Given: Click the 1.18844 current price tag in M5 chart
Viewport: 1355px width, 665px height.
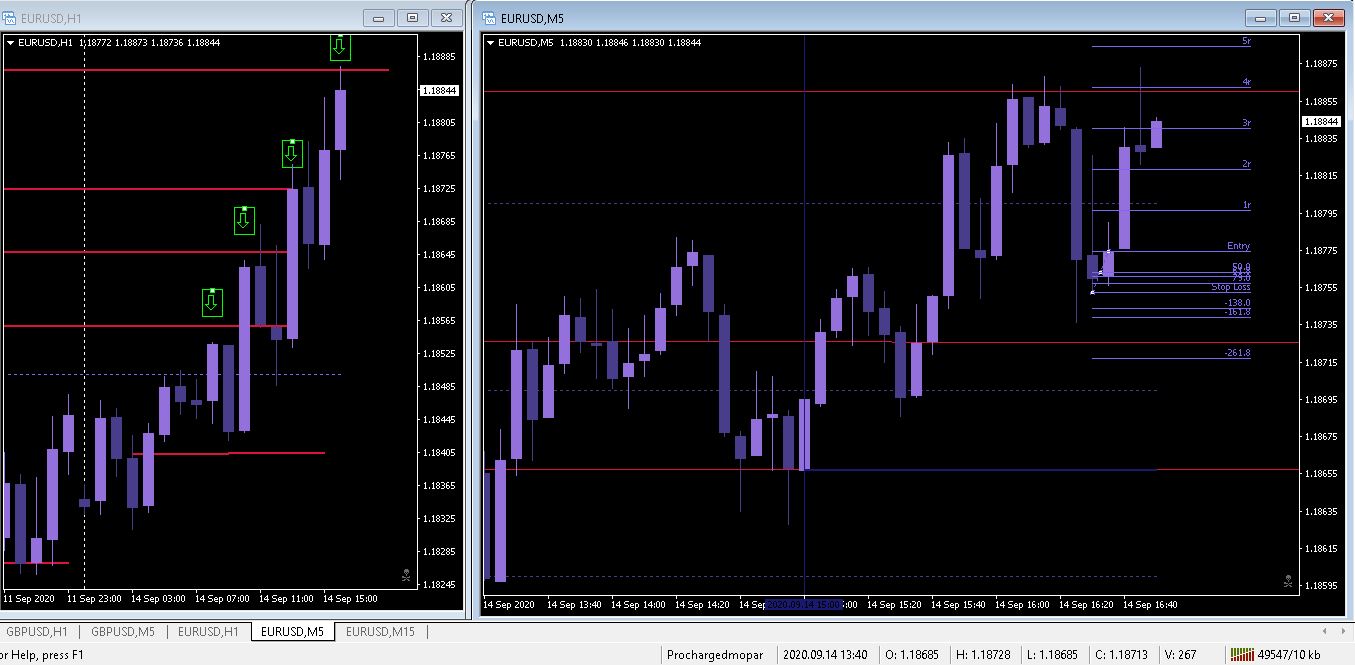Looking at the screenshot, I should [x=1320, y=121].
